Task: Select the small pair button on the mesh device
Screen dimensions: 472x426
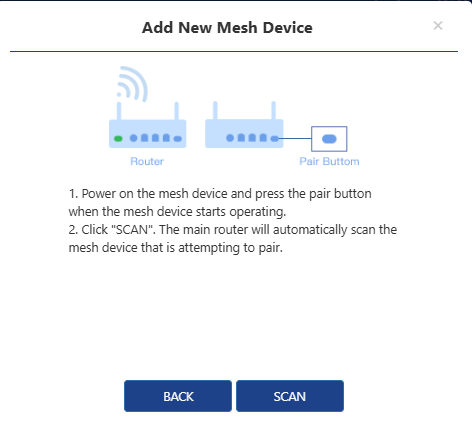Action: pyautogui.click(x=275, y=138)
